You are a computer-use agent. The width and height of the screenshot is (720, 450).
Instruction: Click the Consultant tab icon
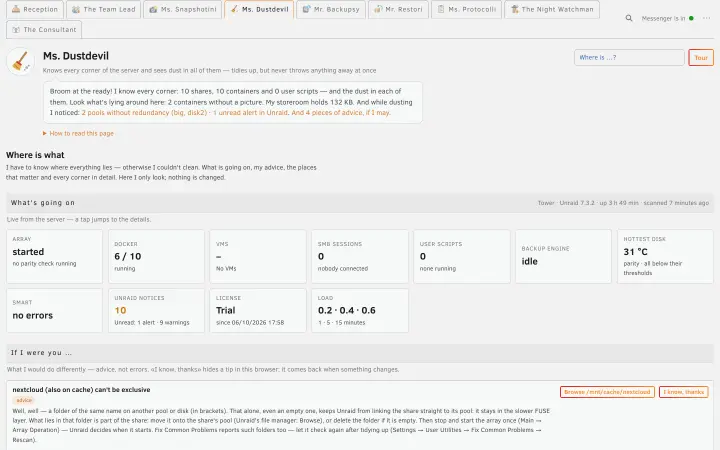point(16,30)
